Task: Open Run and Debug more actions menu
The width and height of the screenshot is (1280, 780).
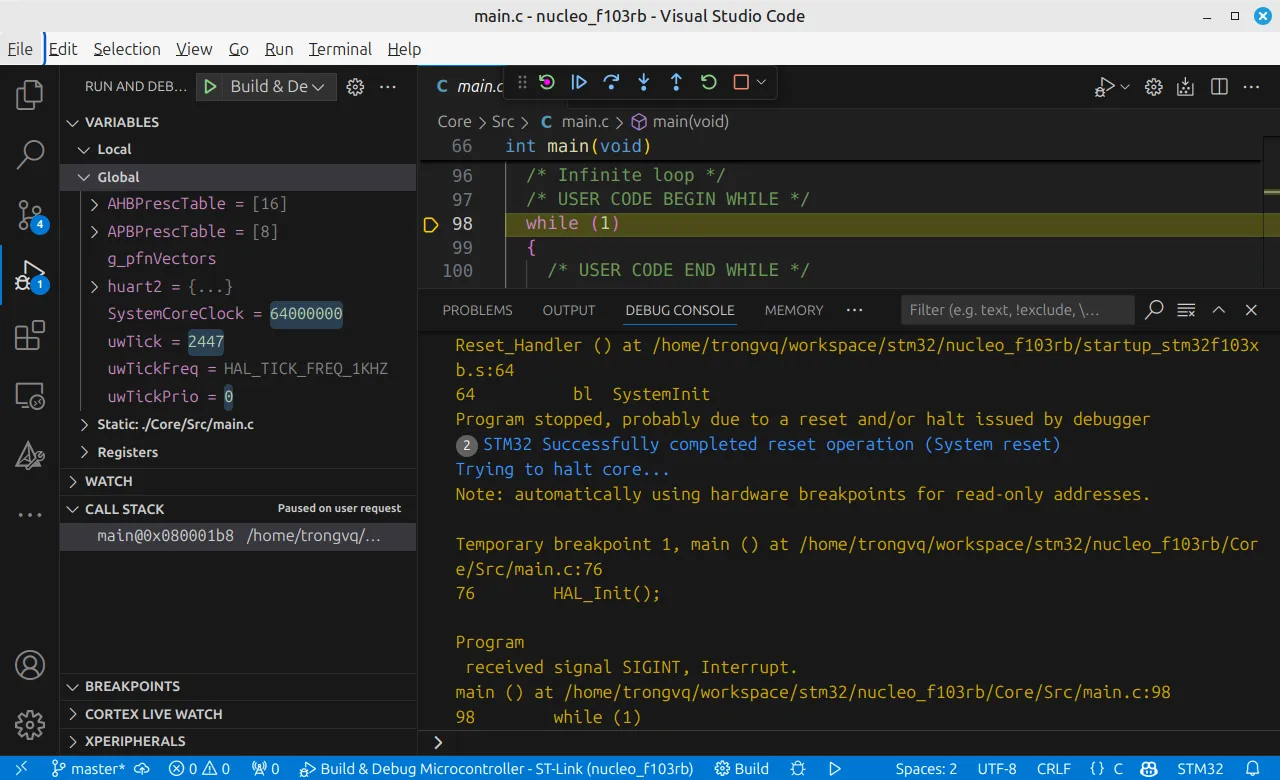Action: pyautogui.click(x=388, y=87)
